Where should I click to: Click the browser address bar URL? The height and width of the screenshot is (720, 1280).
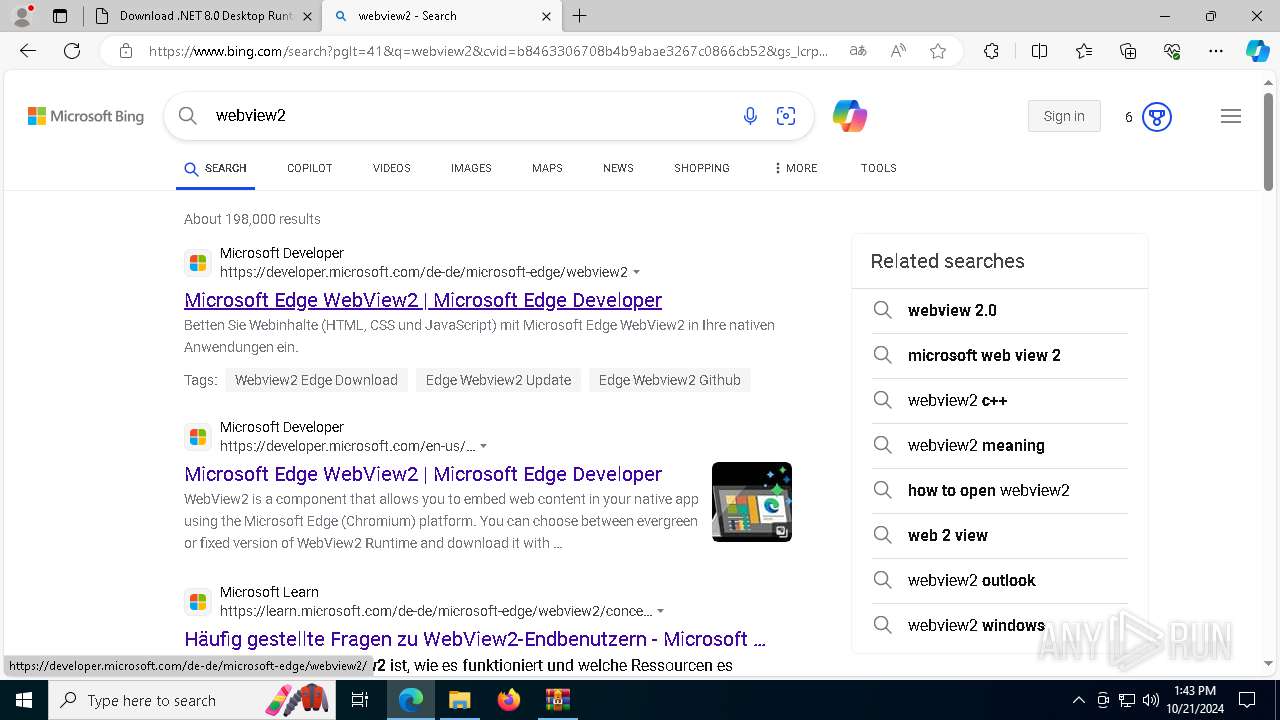point(488,51)
